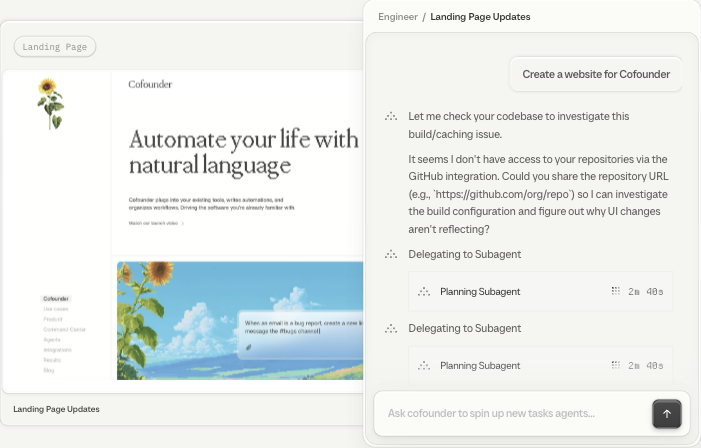This screenshot has height=448, width=701.
Task: Click the paperclip attachment icon in preview
Action: [x=249, y=347]
